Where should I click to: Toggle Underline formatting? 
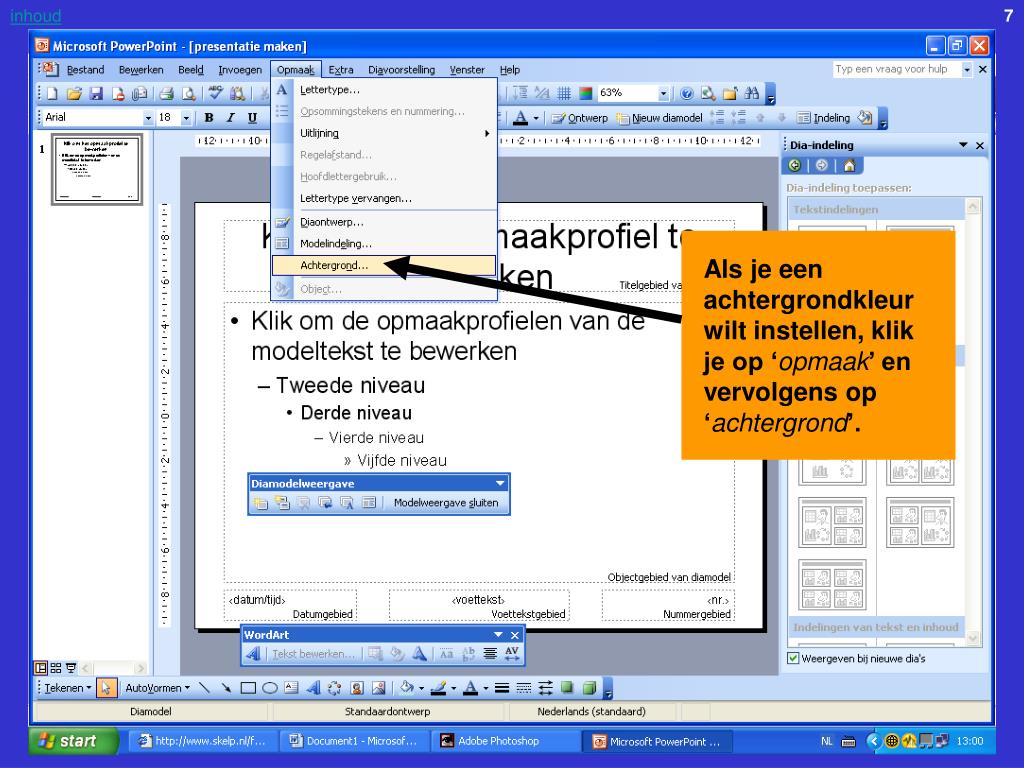[252, 118]
